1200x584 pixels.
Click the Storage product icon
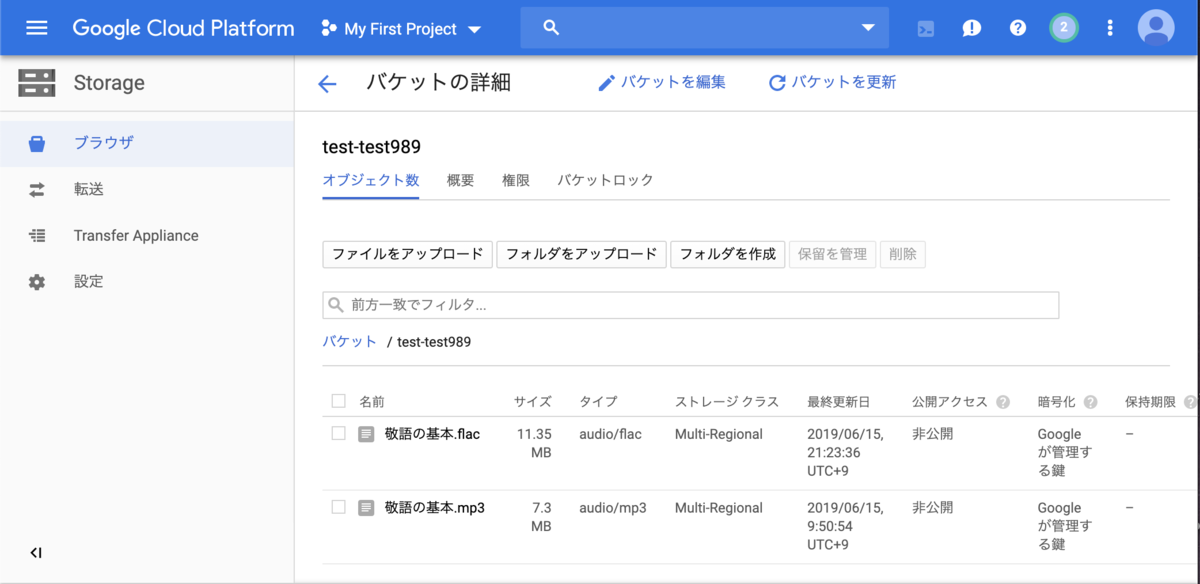(37, 83)
